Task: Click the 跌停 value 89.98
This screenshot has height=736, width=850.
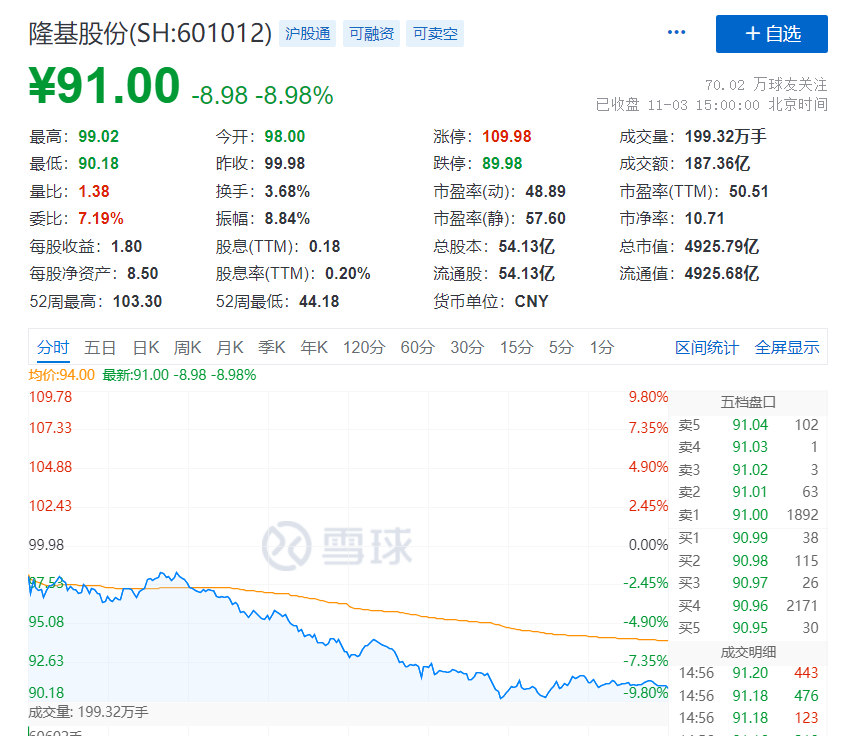Action: click(x=502, y=163)
